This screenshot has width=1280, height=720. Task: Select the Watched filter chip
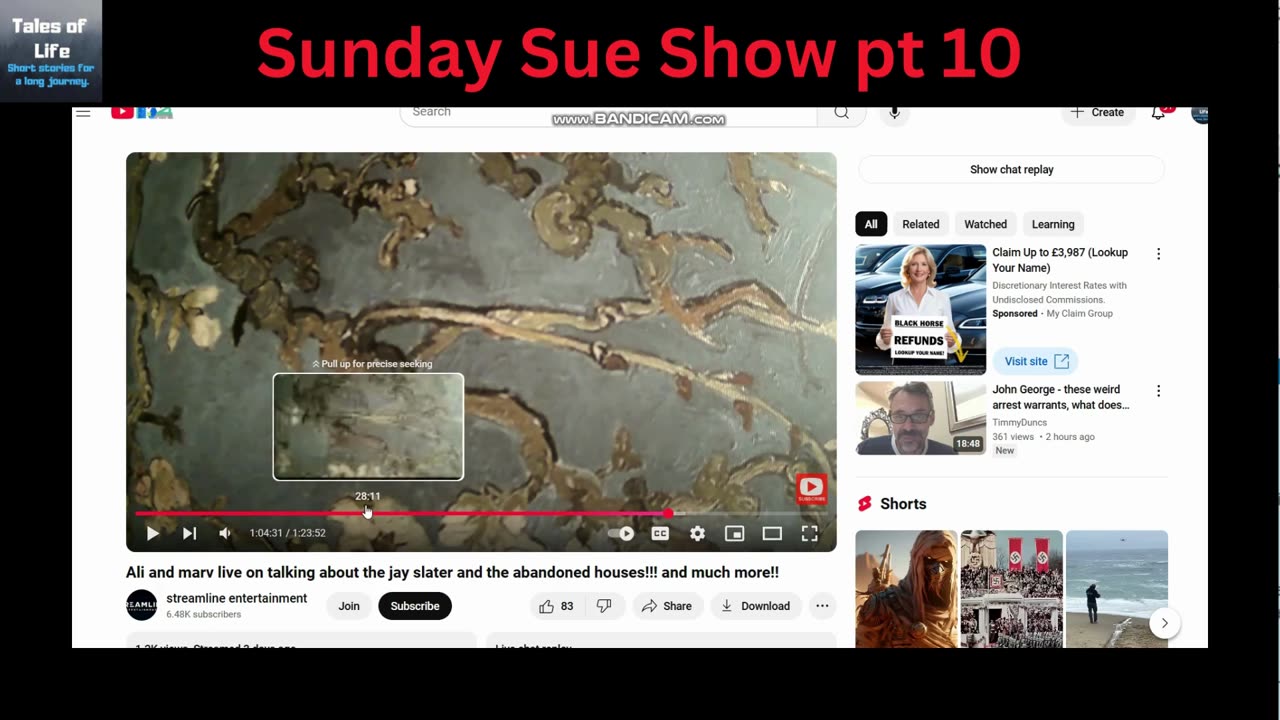pyautogui.click(x=986, y=225)
